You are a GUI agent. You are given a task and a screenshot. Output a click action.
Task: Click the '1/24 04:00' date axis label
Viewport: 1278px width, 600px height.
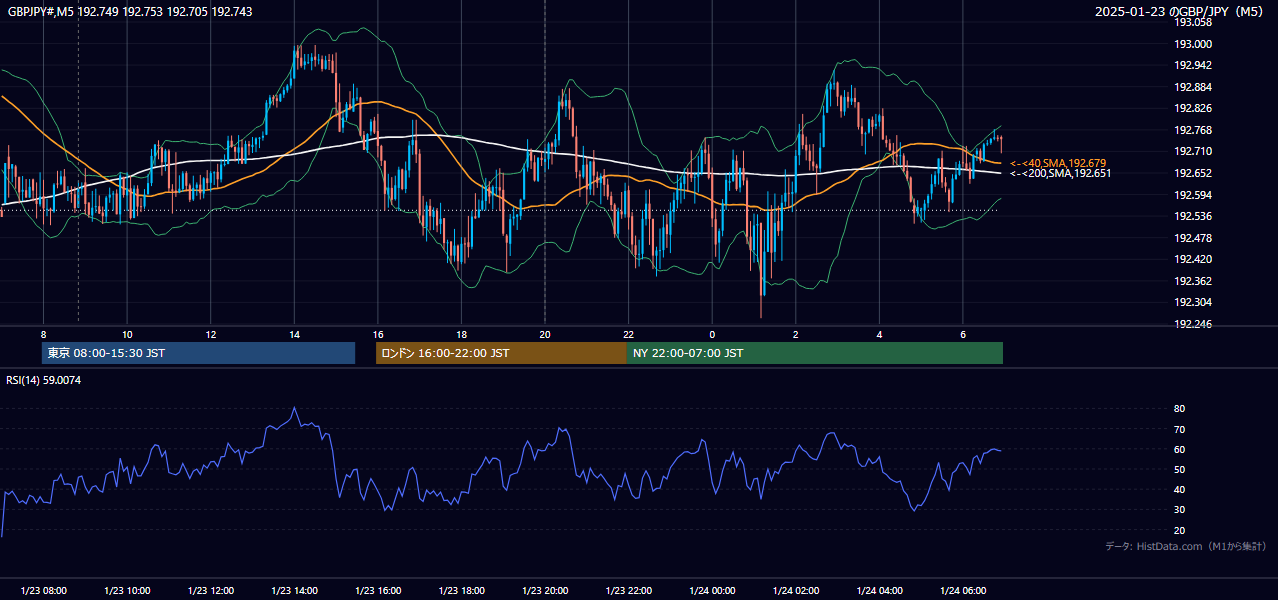click(879, 591)
